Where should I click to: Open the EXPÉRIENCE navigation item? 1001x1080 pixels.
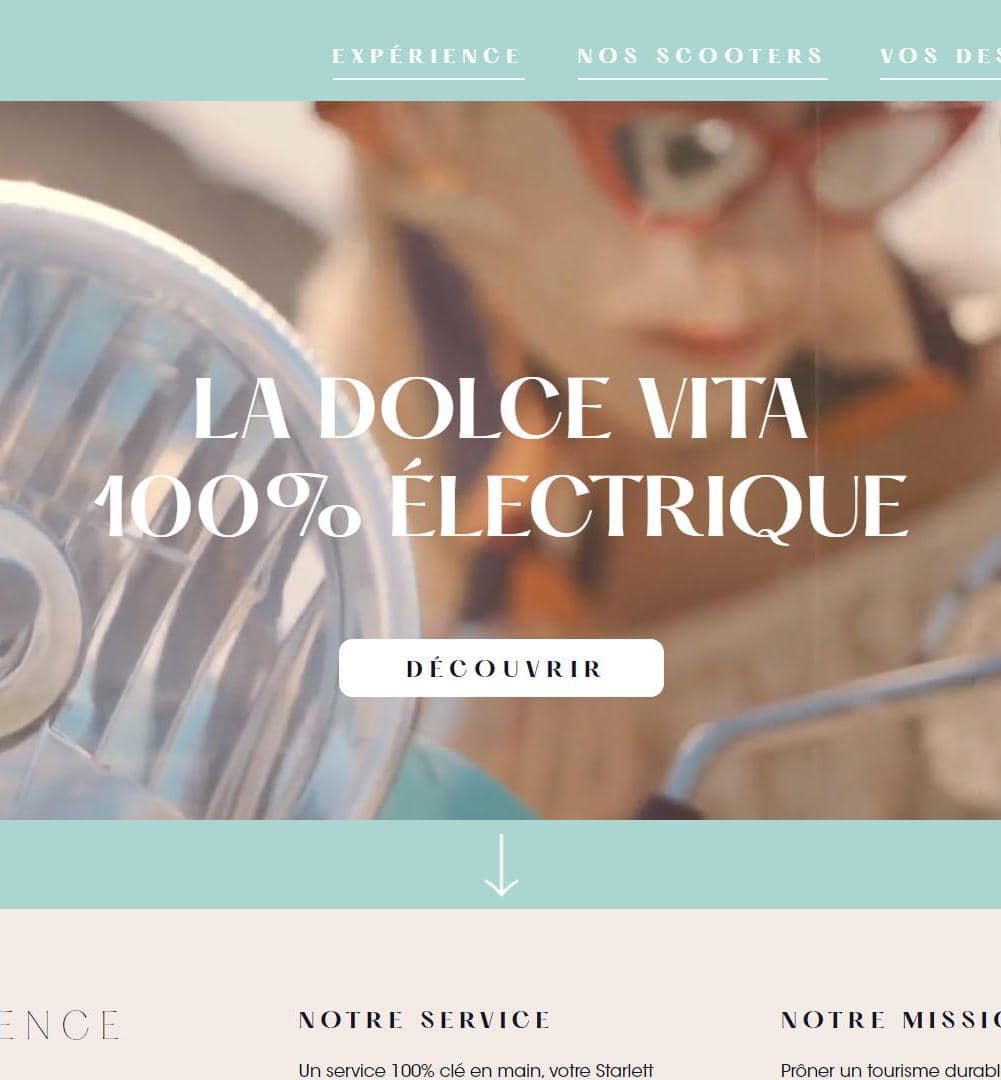point(426,56)
